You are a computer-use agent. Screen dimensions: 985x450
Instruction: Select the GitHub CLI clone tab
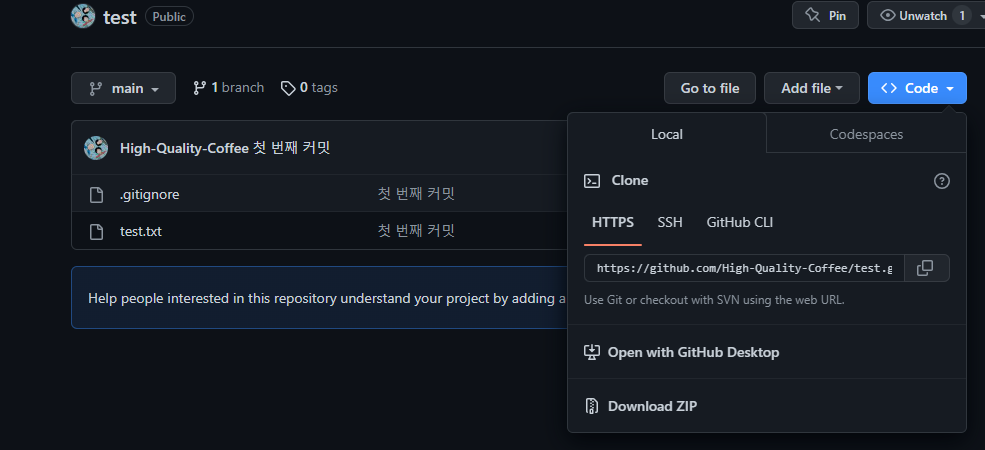coord(739,222)
